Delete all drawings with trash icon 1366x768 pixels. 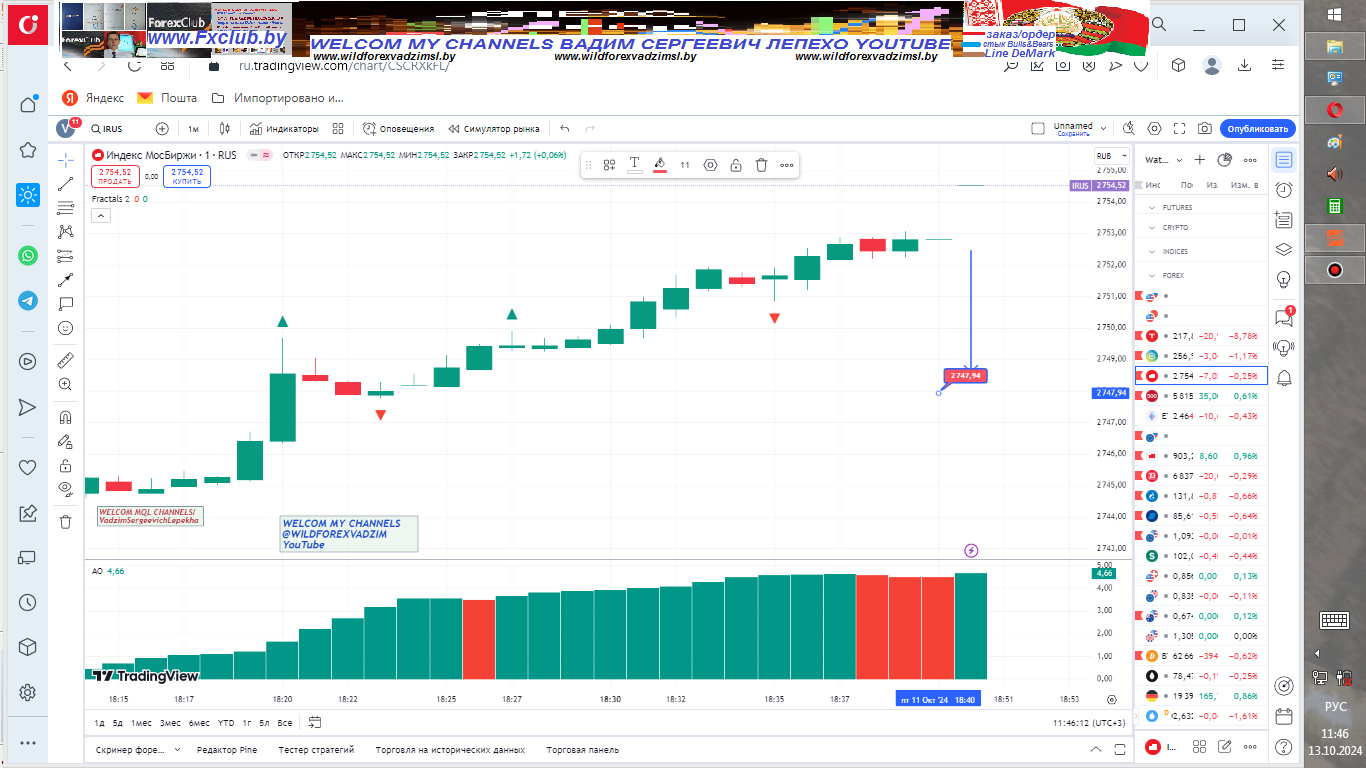point(66,522)
